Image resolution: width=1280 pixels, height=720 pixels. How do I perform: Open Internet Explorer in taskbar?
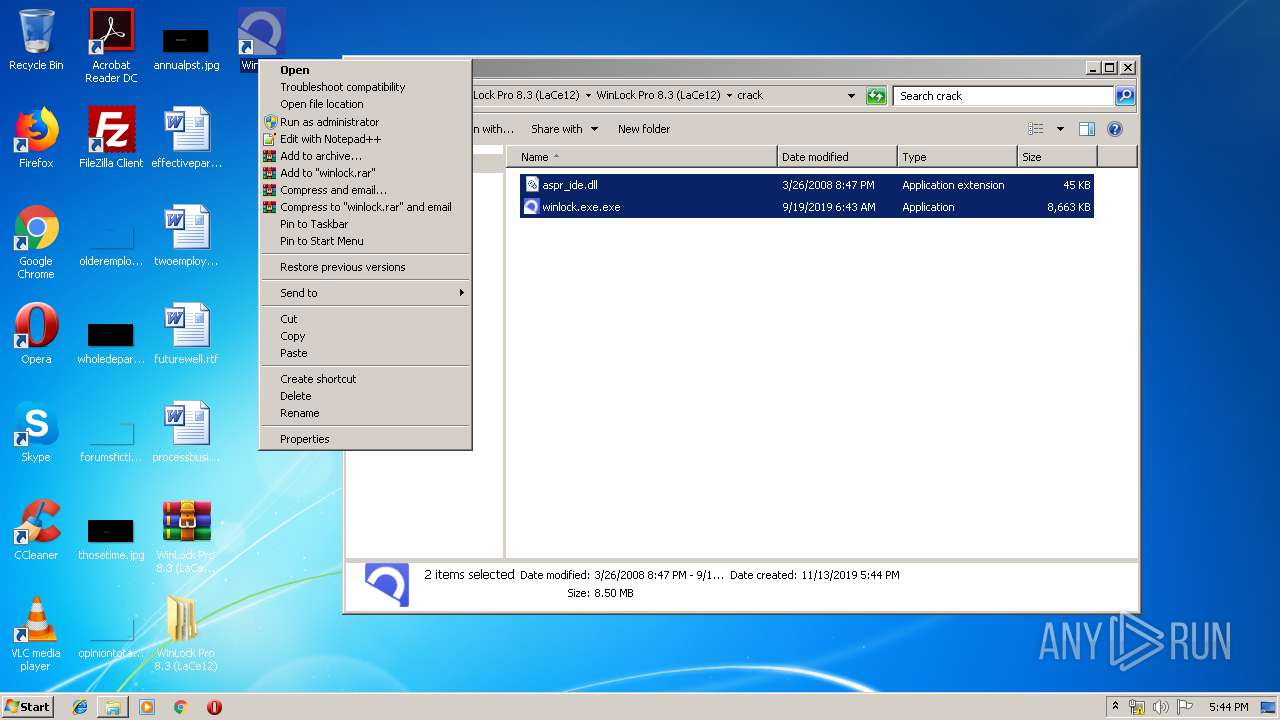coord(80,707)
